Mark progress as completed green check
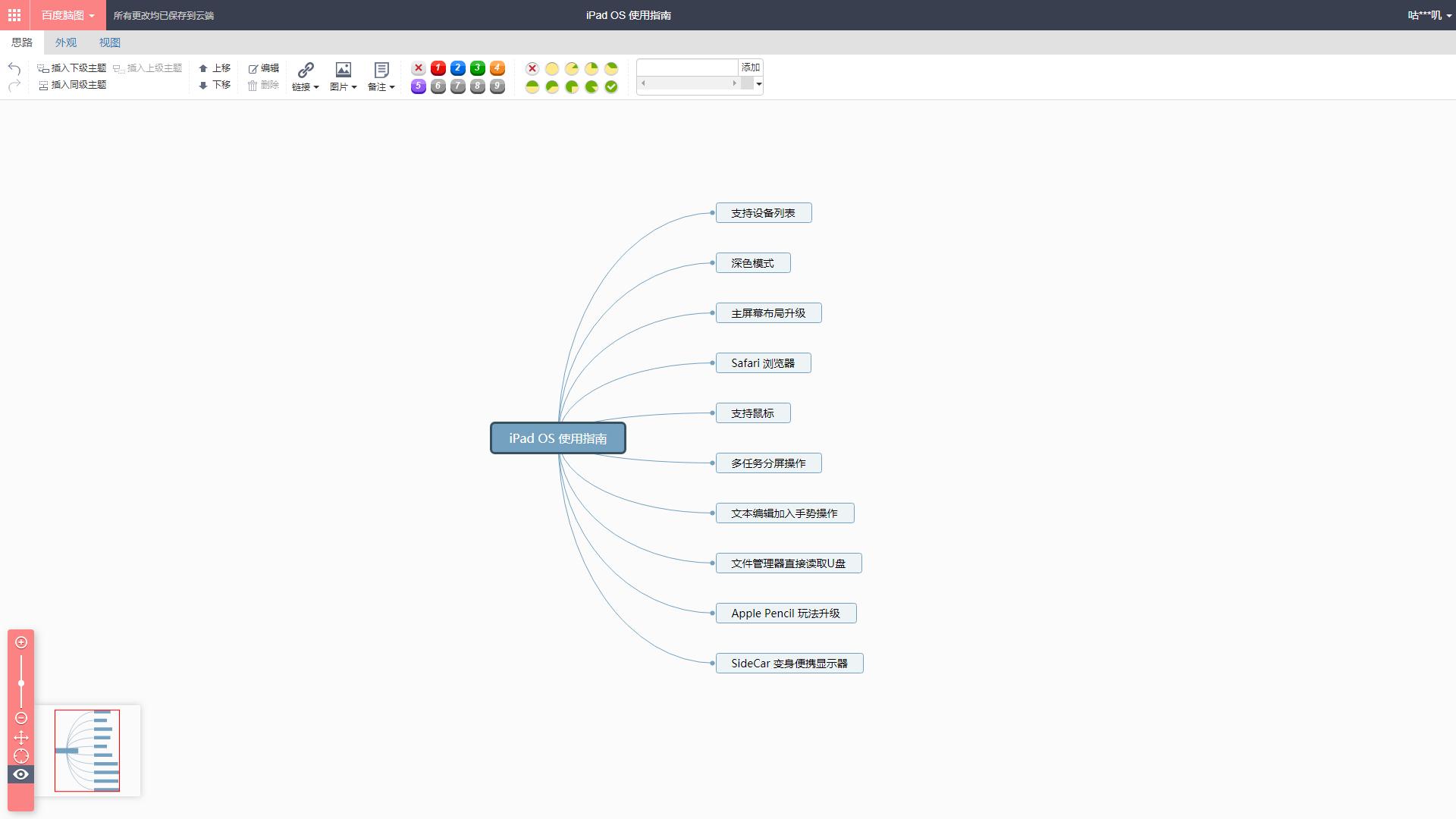 pyautogui.click(x=611, y=86)
